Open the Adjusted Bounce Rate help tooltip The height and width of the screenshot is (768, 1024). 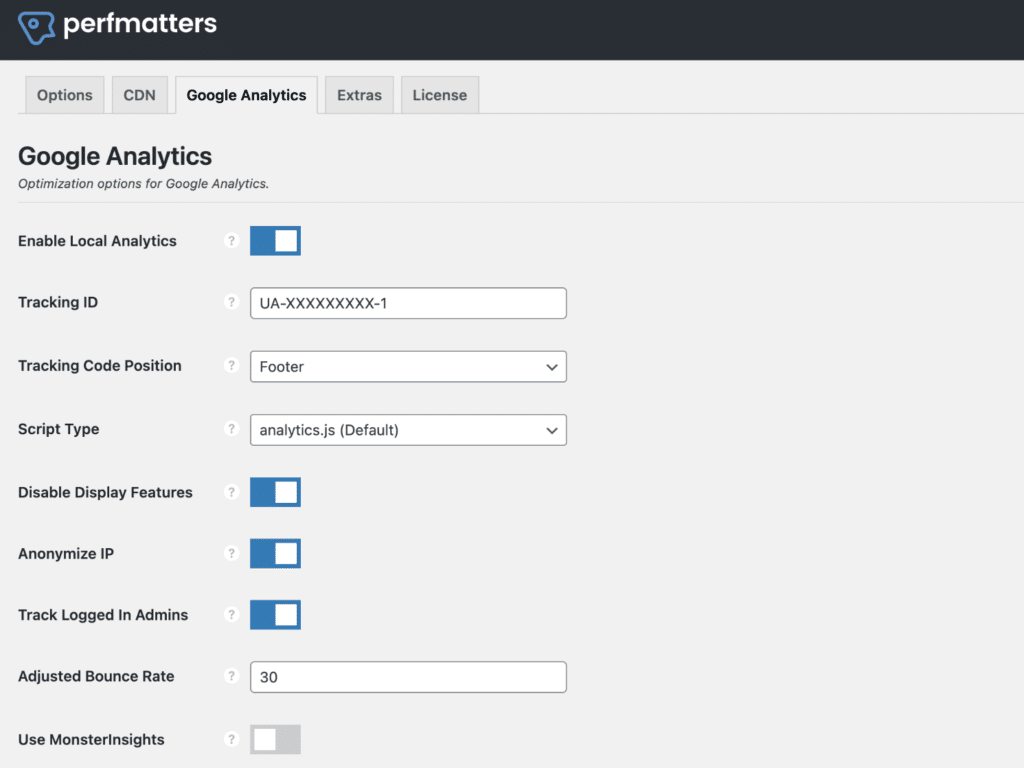tap(231, 677)
